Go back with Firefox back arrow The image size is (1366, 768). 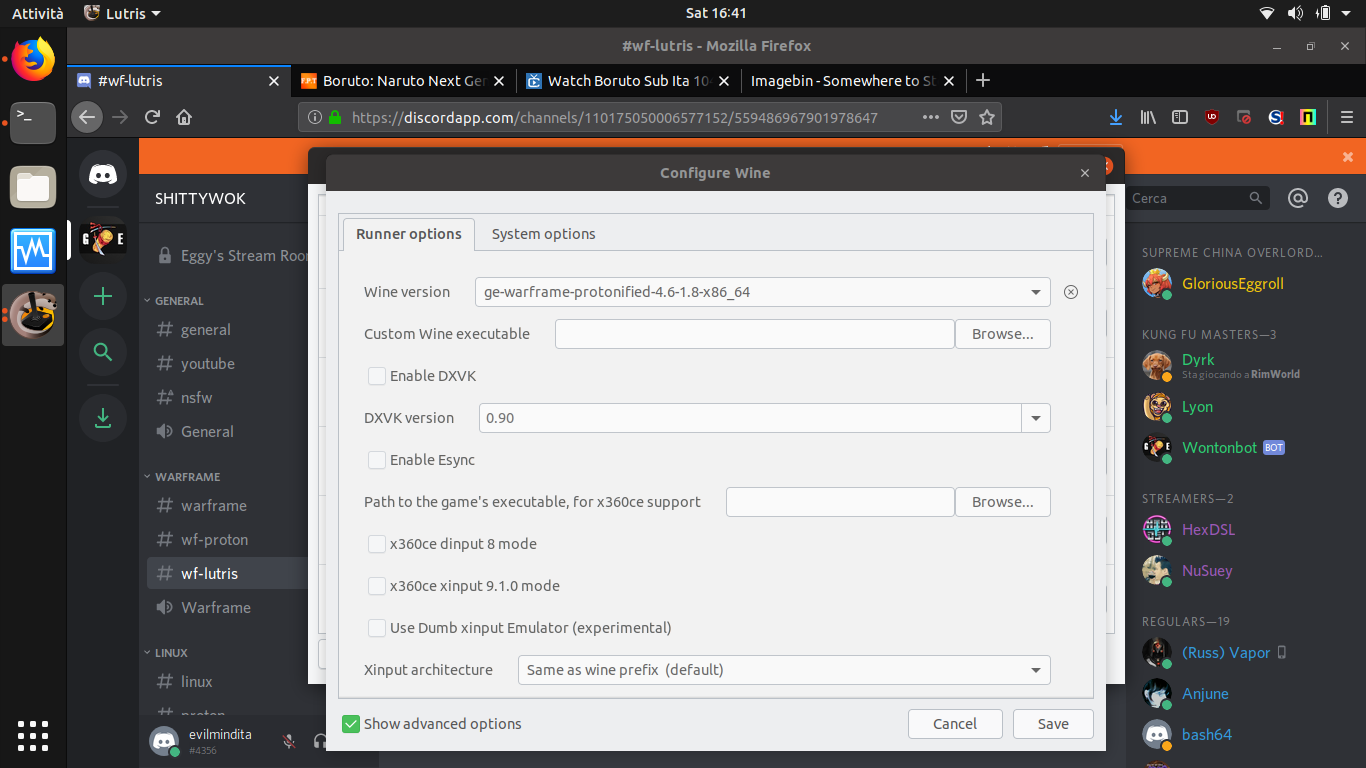click(87, 117)
